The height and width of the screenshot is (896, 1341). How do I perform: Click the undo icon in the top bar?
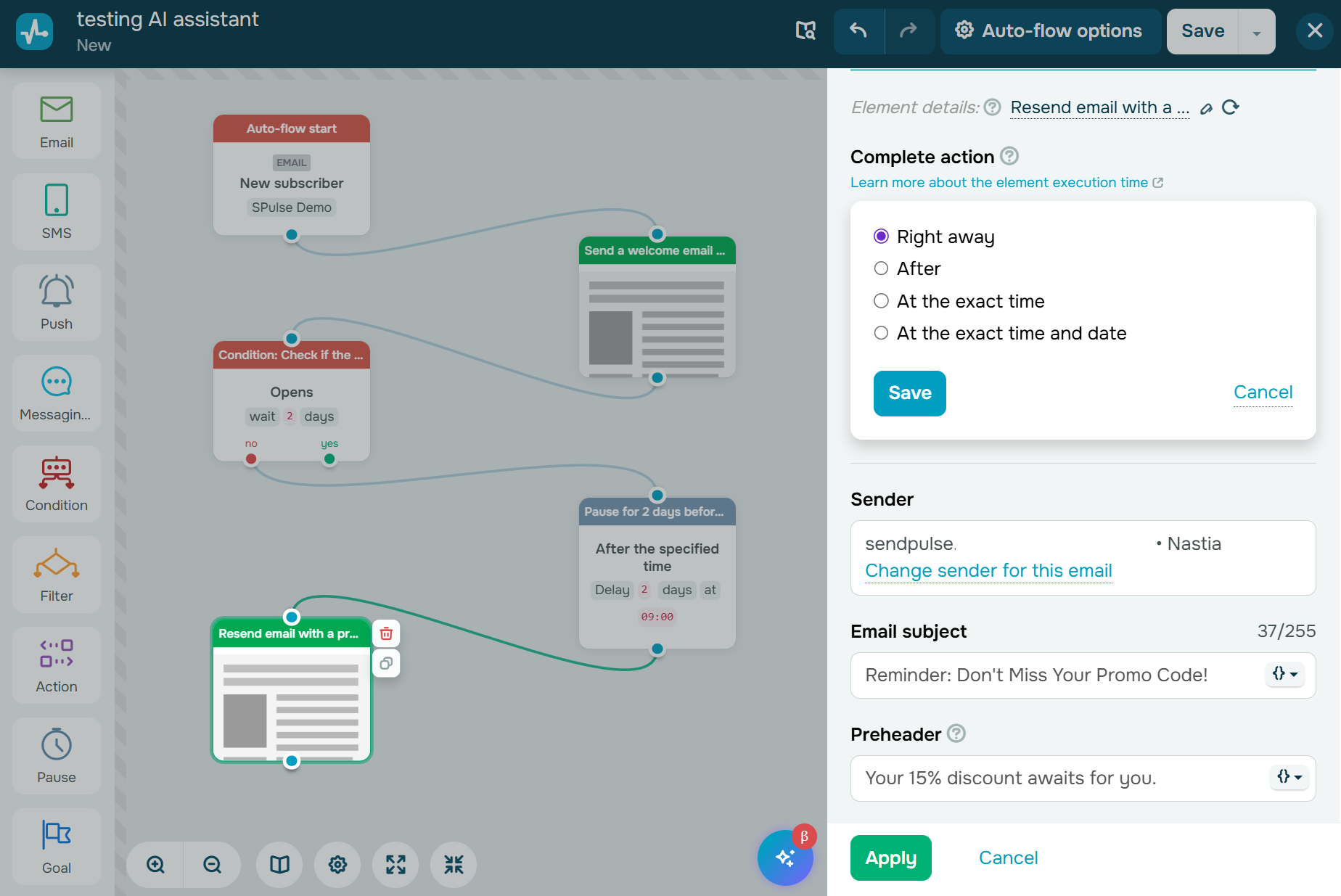tap(858, 30)
